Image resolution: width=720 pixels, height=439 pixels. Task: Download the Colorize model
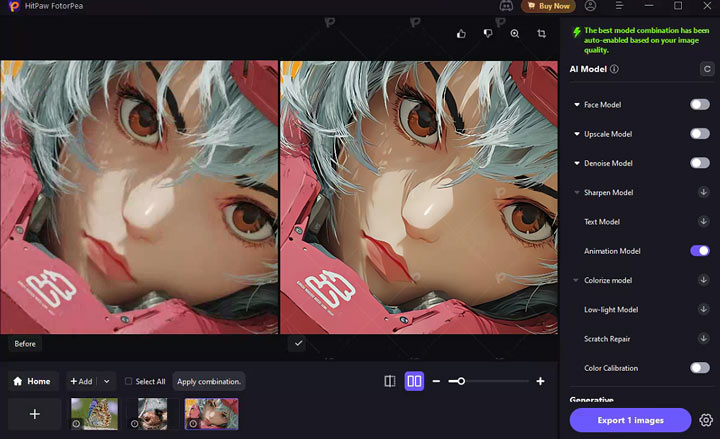703,280
